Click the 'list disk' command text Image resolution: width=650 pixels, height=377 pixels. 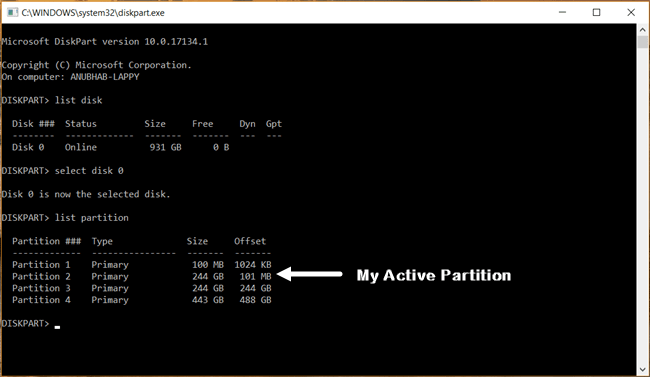pyautogui.click(x=79, y=100)
